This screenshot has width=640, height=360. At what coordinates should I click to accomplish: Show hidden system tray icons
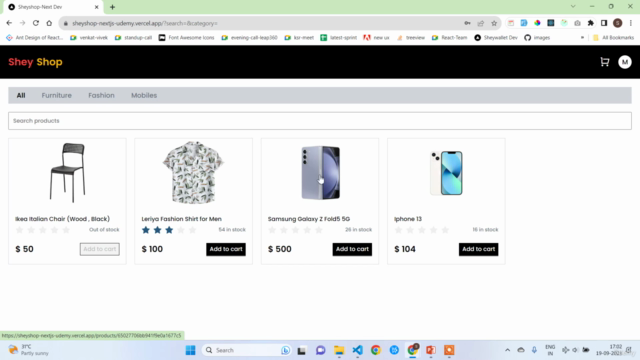tap(507, 350)
